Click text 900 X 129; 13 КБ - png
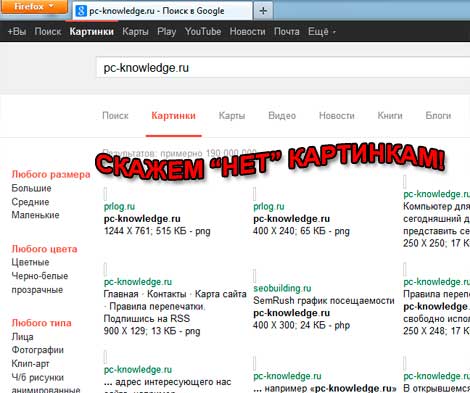470x393 pixels. click(152, 331)
